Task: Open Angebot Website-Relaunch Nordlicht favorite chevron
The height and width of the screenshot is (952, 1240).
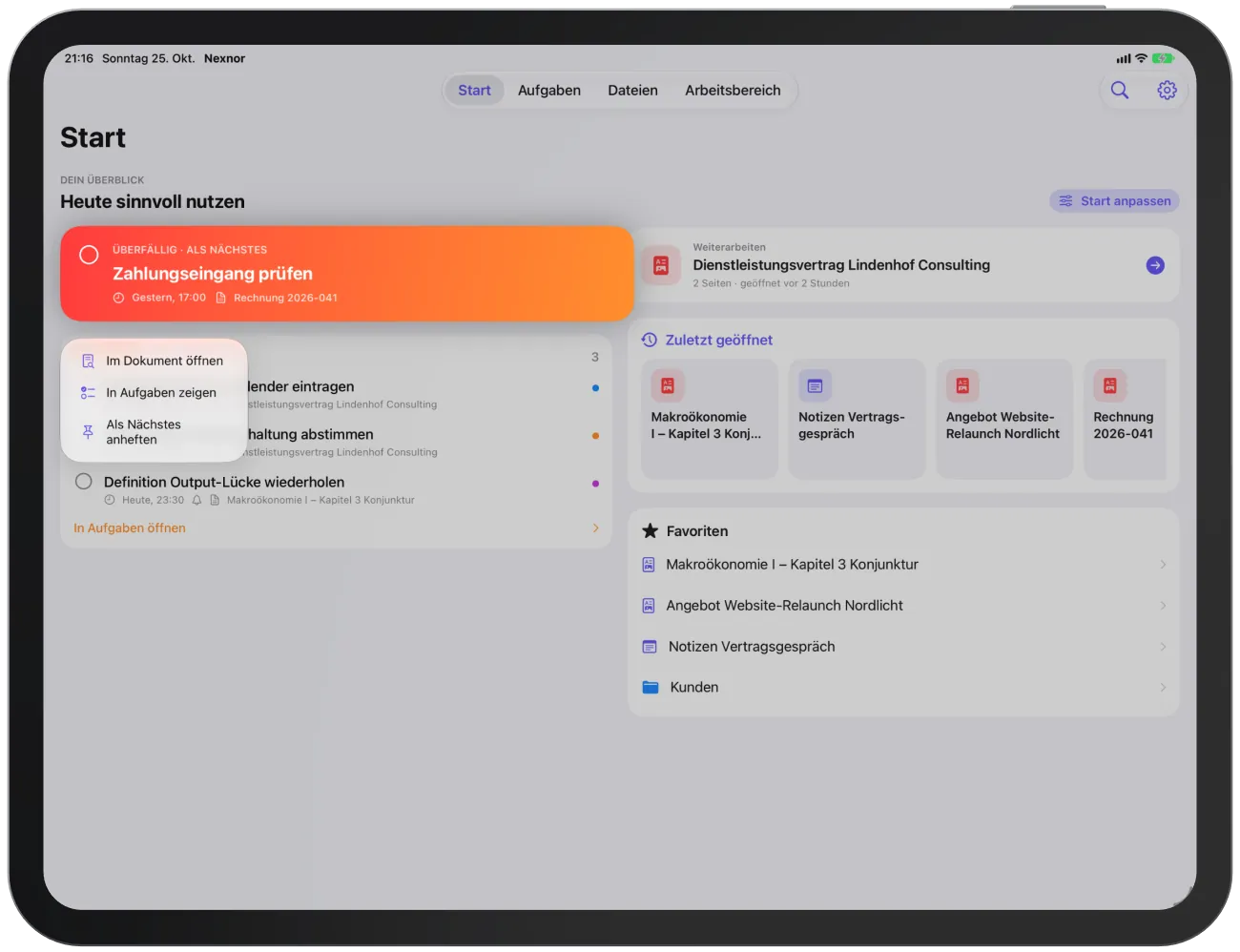Action: point(1163,606)
